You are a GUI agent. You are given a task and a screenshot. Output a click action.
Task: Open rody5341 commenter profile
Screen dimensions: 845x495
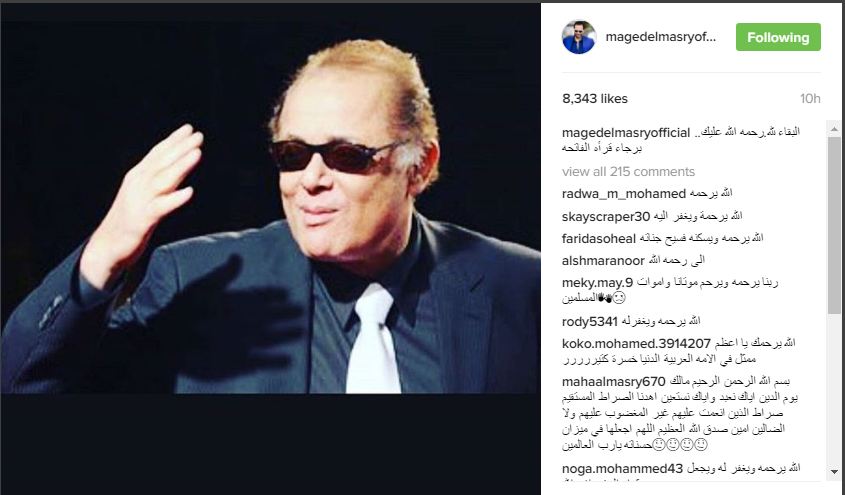pyautogui.click(x=590, y=322)
